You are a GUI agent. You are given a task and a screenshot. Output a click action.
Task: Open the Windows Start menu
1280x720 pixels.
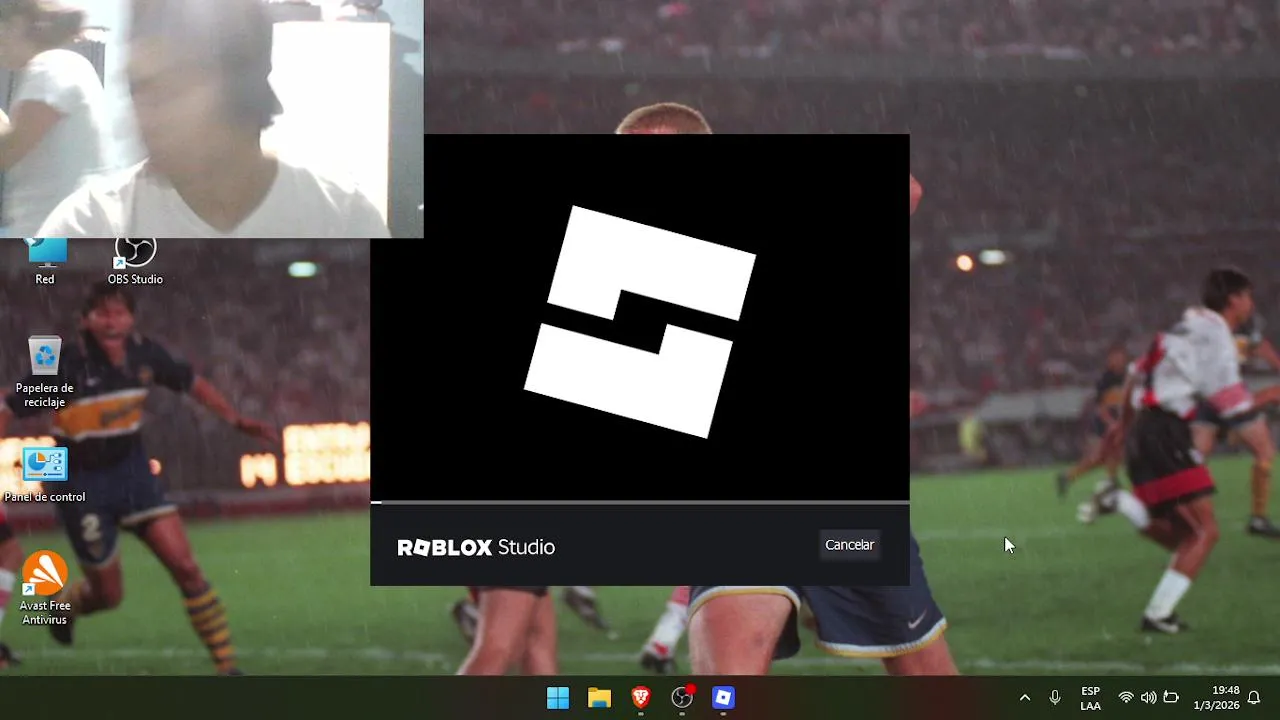(558, 698)
